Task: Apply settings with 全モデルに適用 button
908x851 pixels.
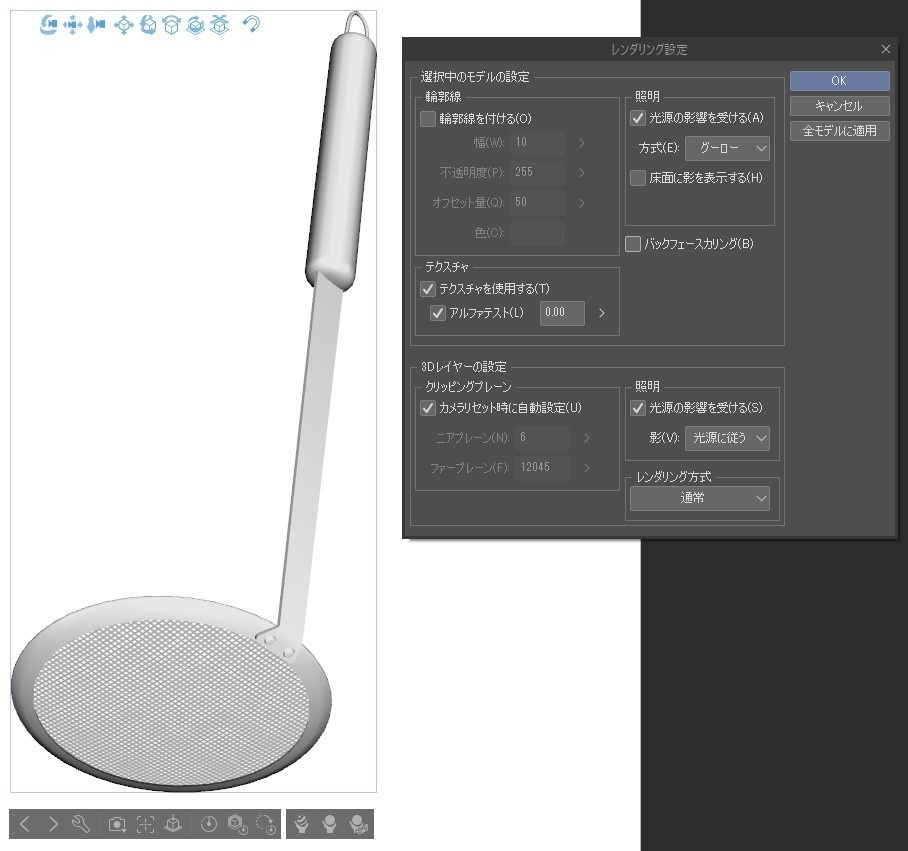Action: coord(839,131)
